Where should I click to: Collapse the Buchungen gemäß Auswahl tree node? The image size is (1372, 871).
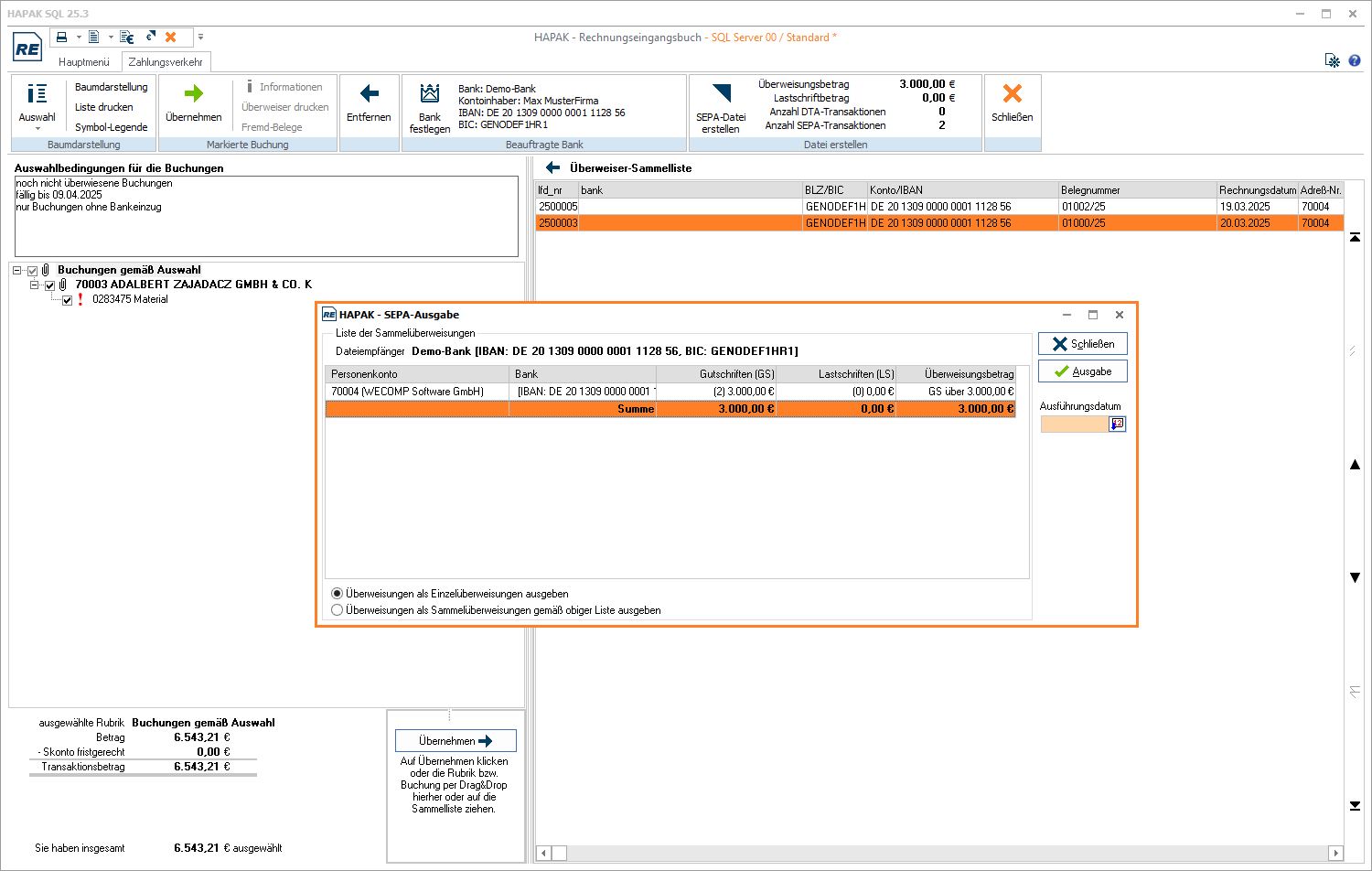tap(17, 271)
